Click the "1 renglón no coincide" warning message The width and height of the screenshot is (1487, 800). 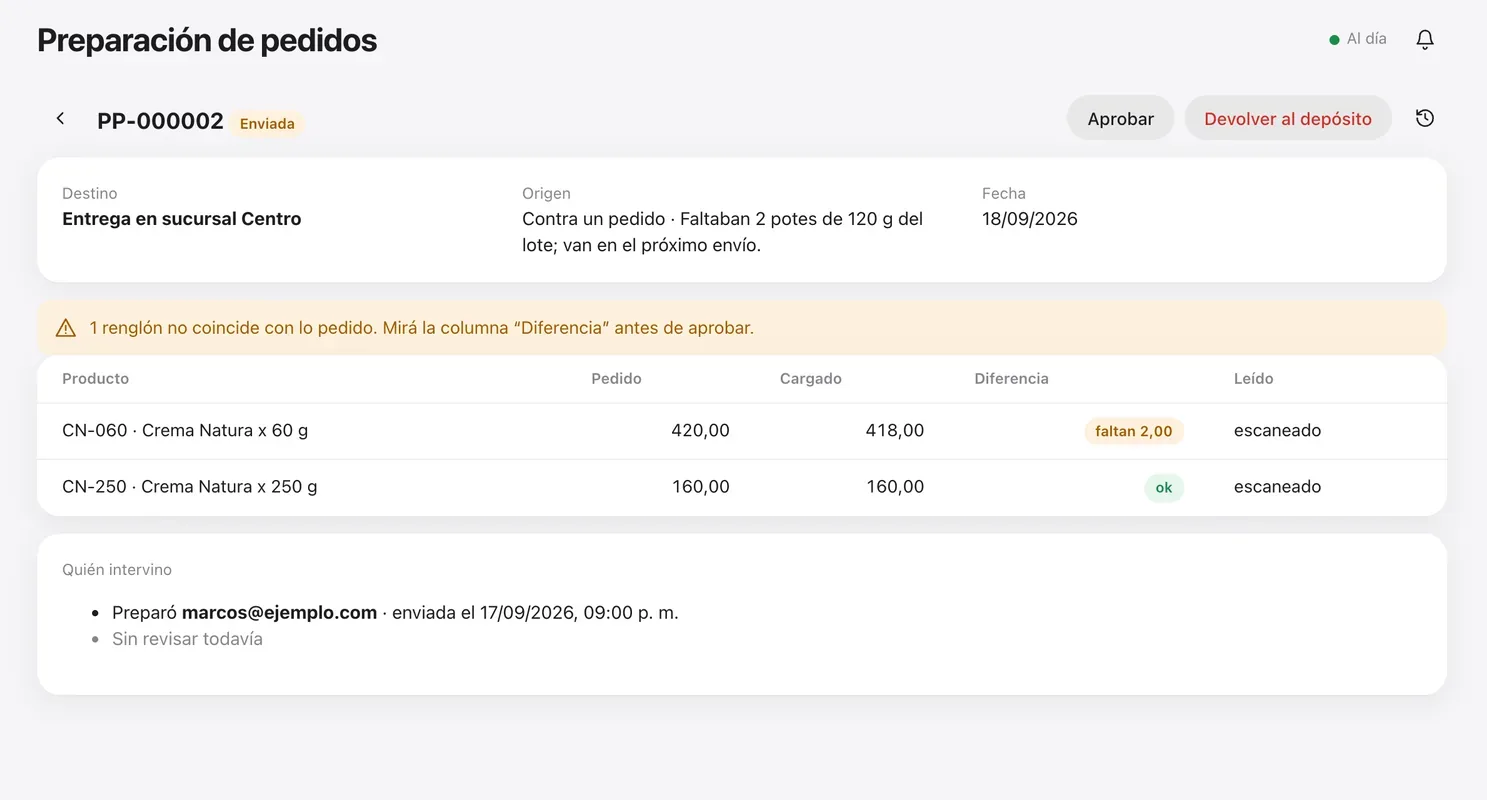[421, 328]
